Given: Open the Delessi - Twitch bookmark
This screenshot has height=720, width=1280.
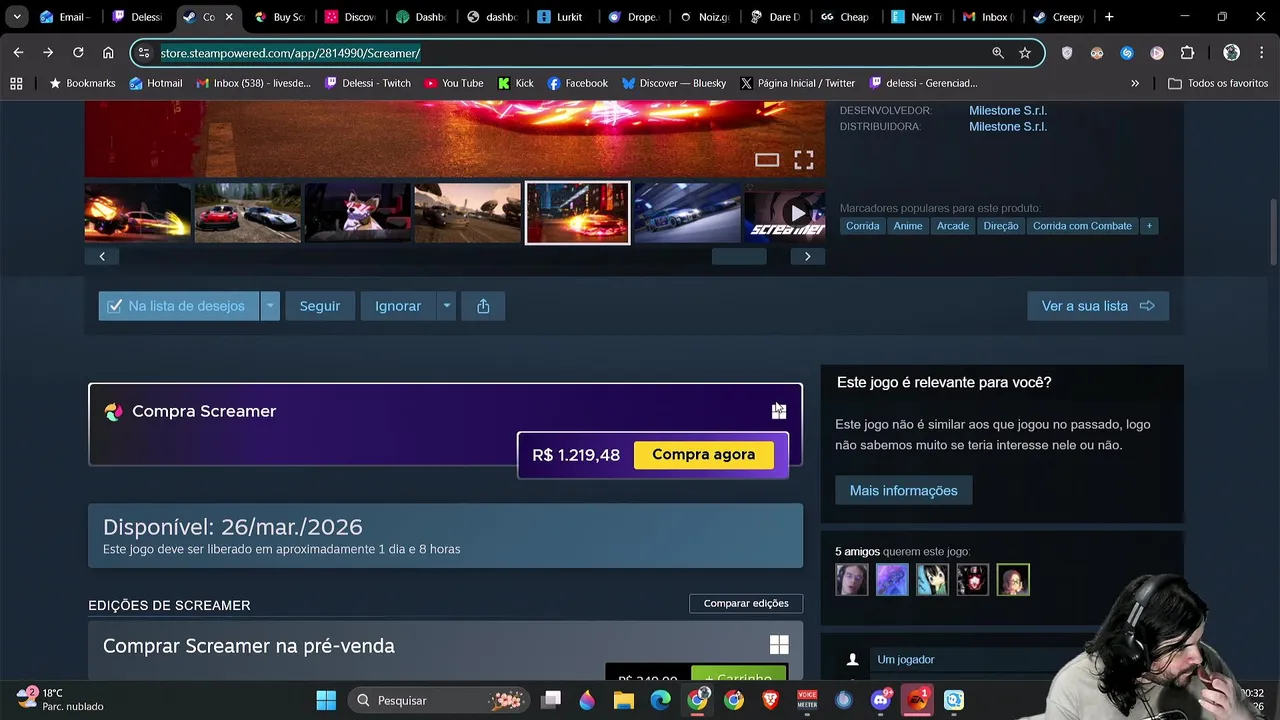Looking at the screenshot, I should coord(367,83).
